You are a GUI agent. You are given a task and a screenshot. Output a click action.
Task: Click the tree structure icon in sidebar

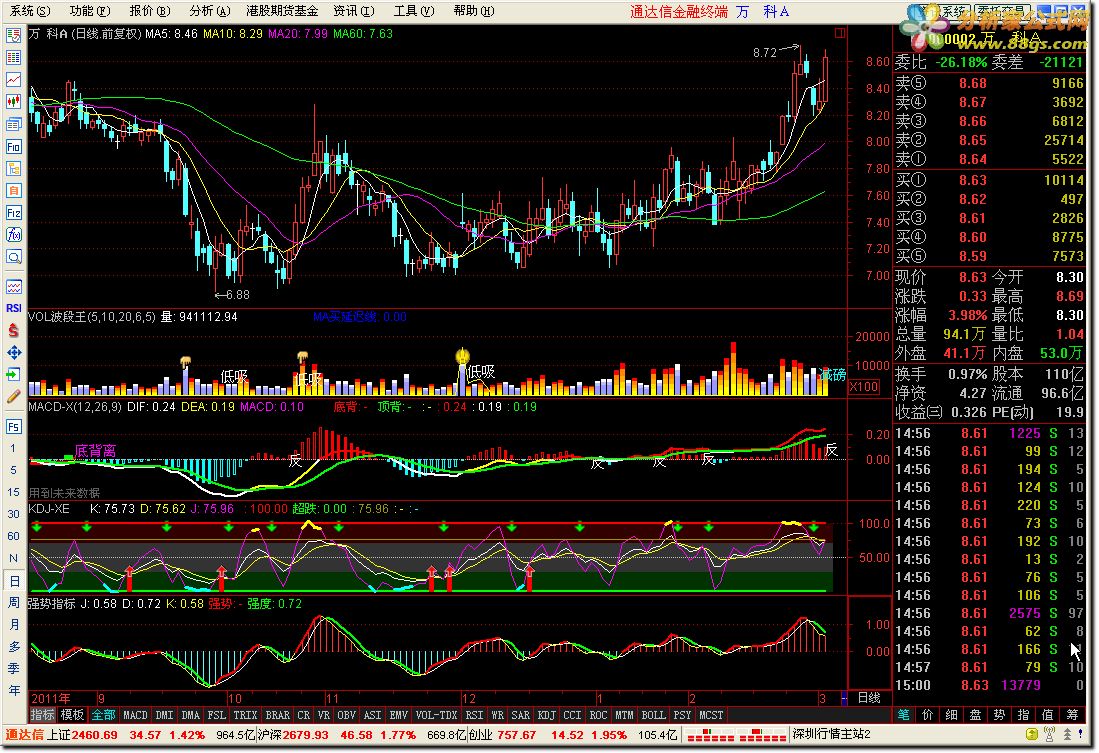tap(13, 168)
